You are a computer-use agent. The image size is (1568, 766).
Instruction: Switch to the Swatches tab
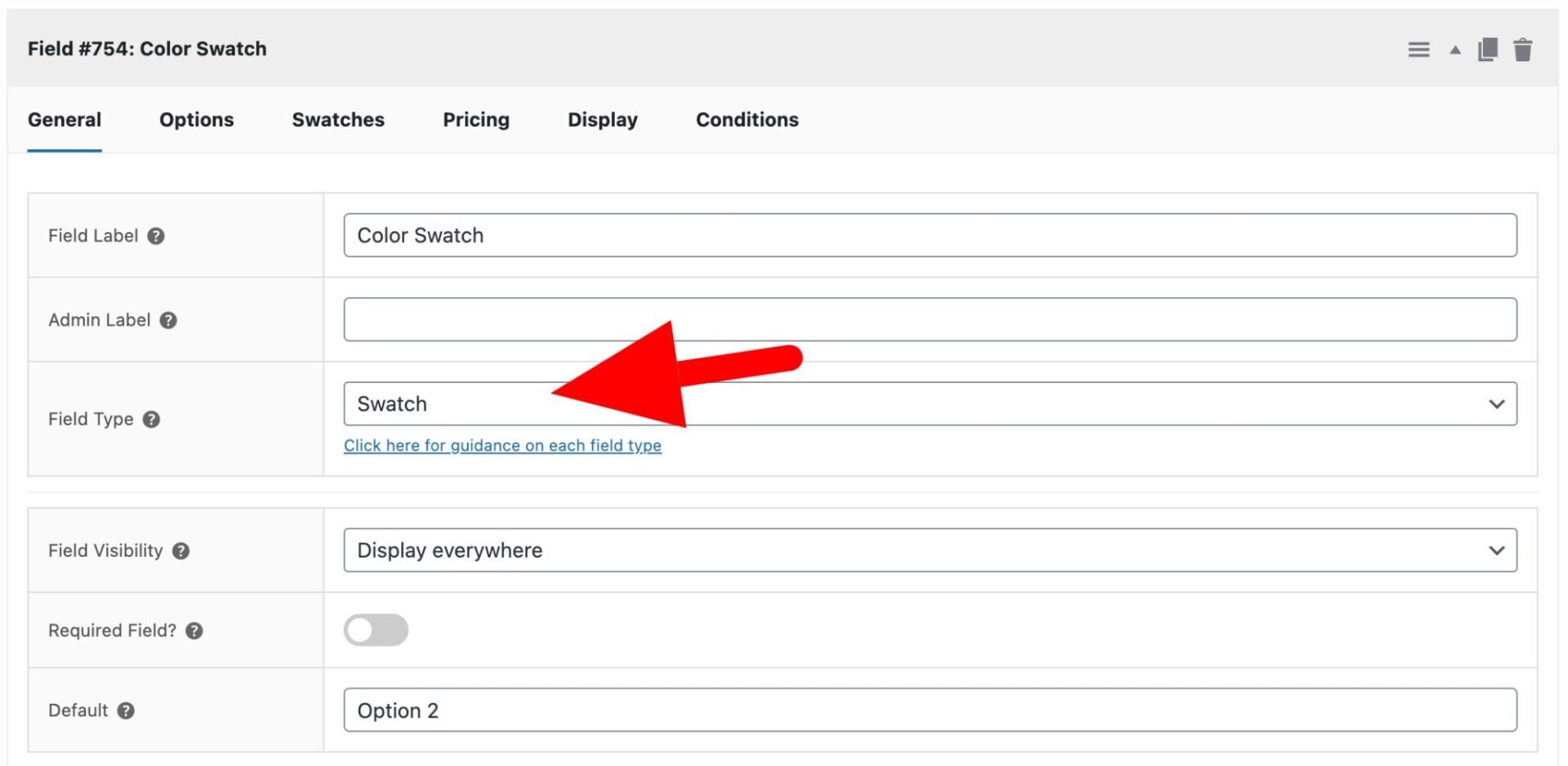(337, 119)
